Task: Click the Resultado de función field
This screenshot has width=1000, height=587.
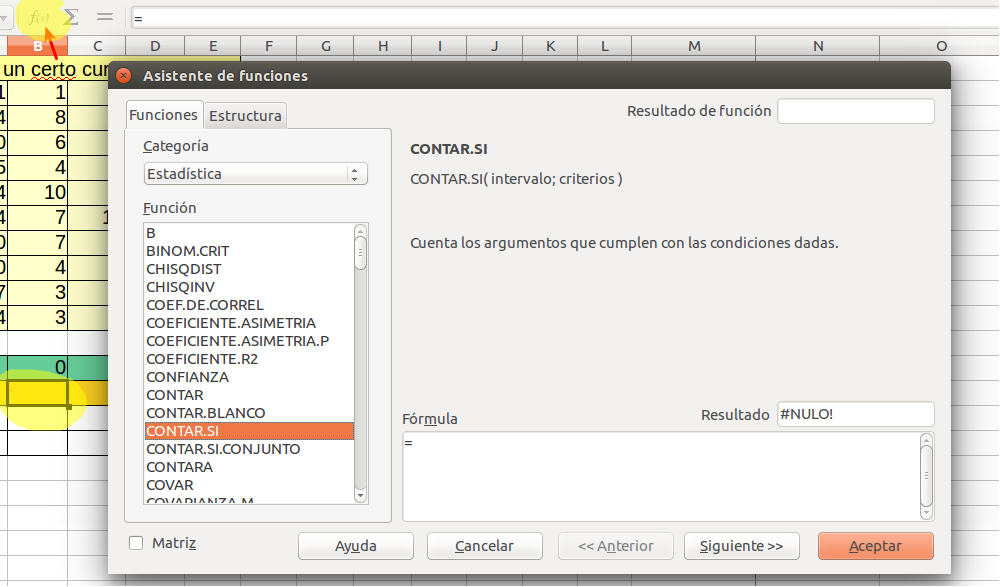Action: (855, 111)
